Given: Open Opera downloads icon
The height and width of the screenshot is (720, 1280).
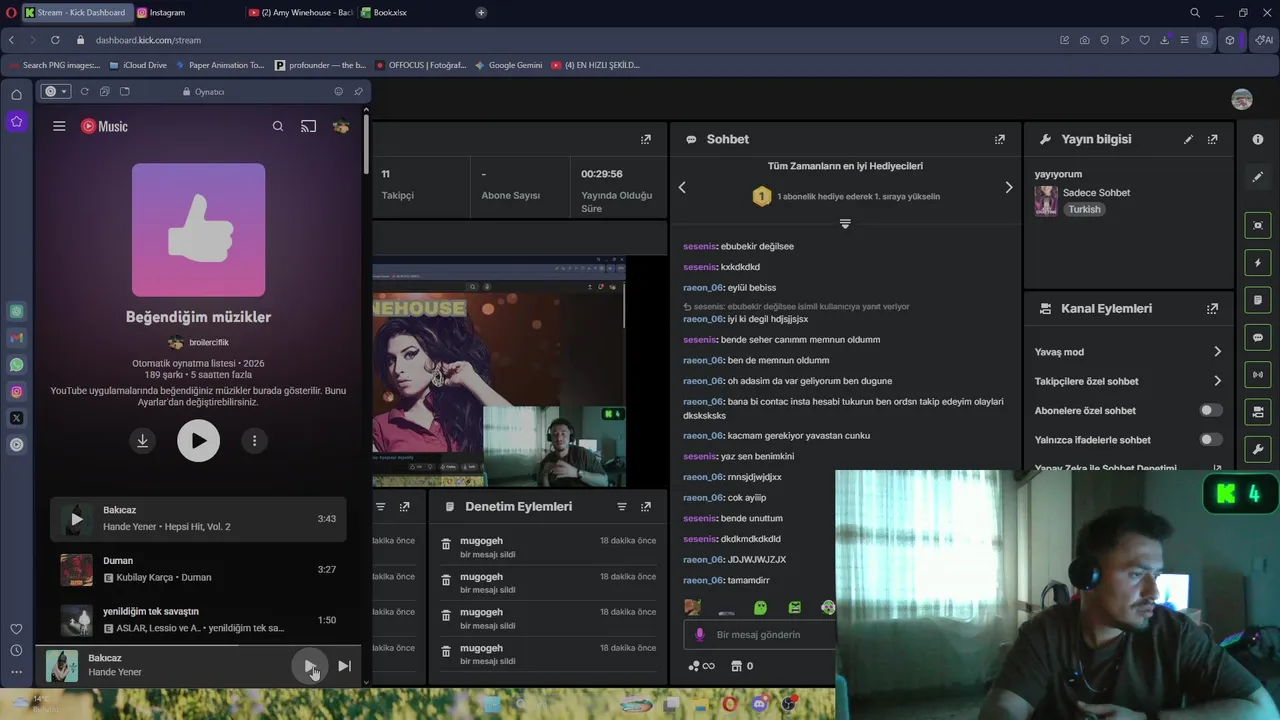Looking at the screenshot, I should [1165, 40].
